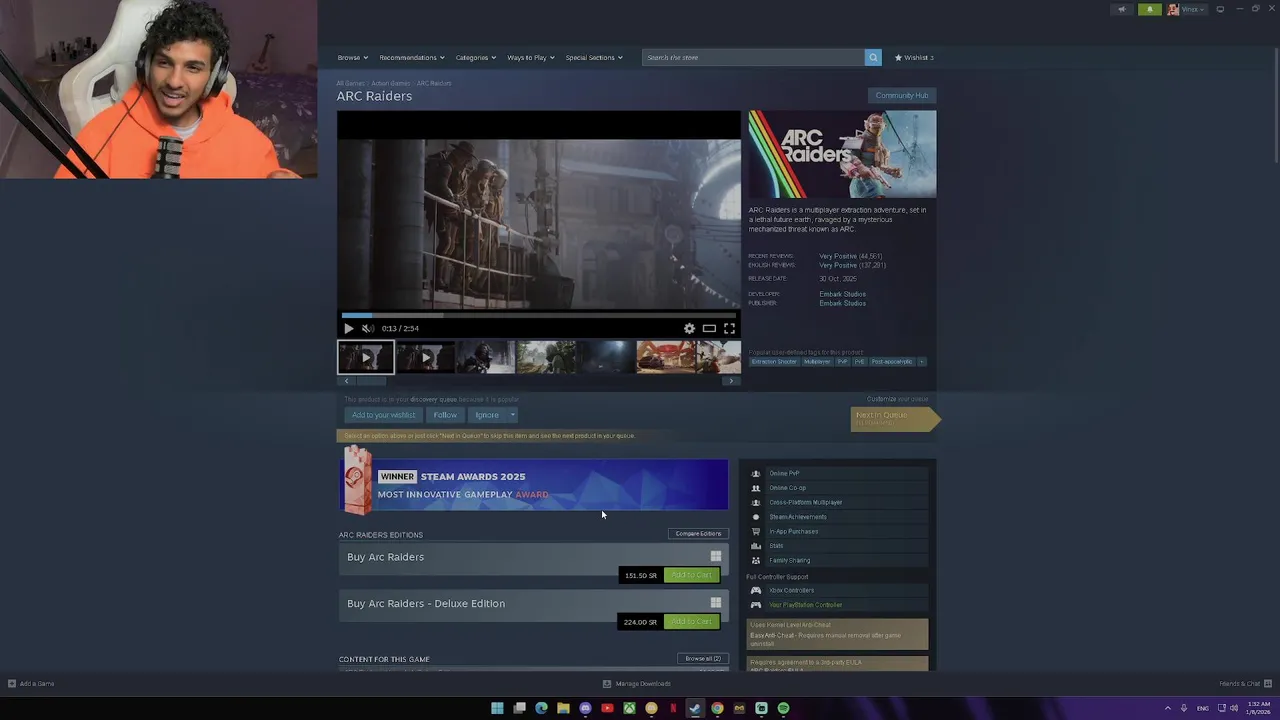The height and width of the screenshot is (720, 1280).
Task: Focus the Search the store field
Action: (x=753, y=57)
